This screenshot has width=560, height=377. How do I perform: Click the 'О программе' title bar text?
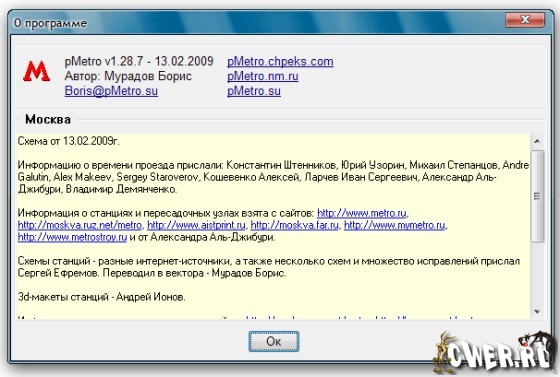[x=50, y=23]
